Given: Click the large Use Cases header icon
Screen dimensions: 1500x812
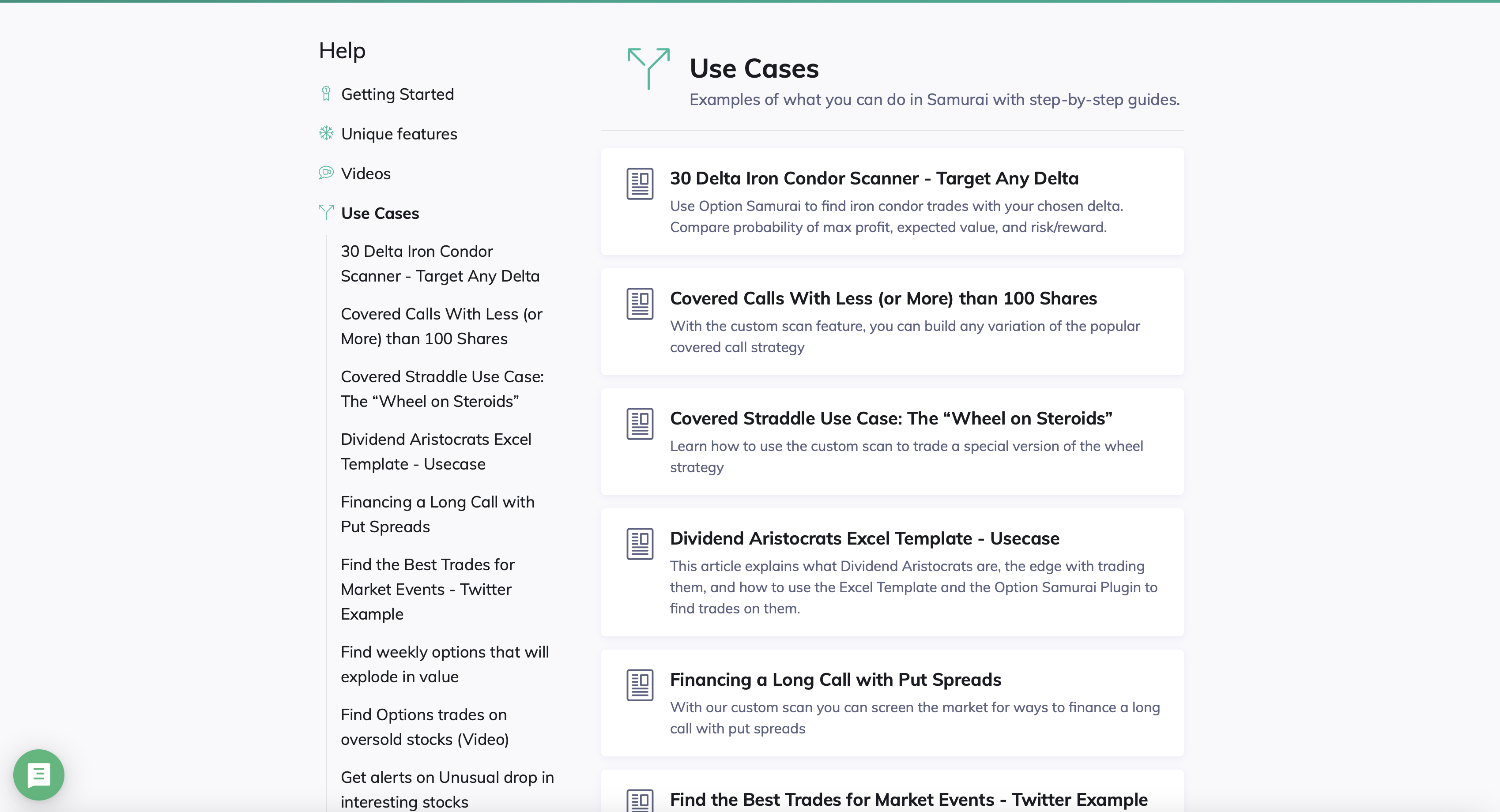Looking at the screenshot, I should coord(648,69).
